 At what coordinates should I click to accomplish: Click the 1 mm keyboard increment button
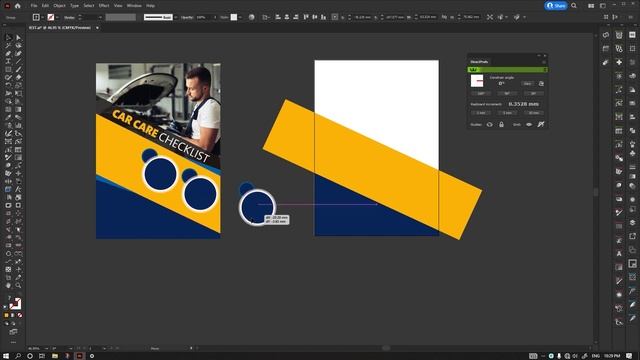[481, 113]
